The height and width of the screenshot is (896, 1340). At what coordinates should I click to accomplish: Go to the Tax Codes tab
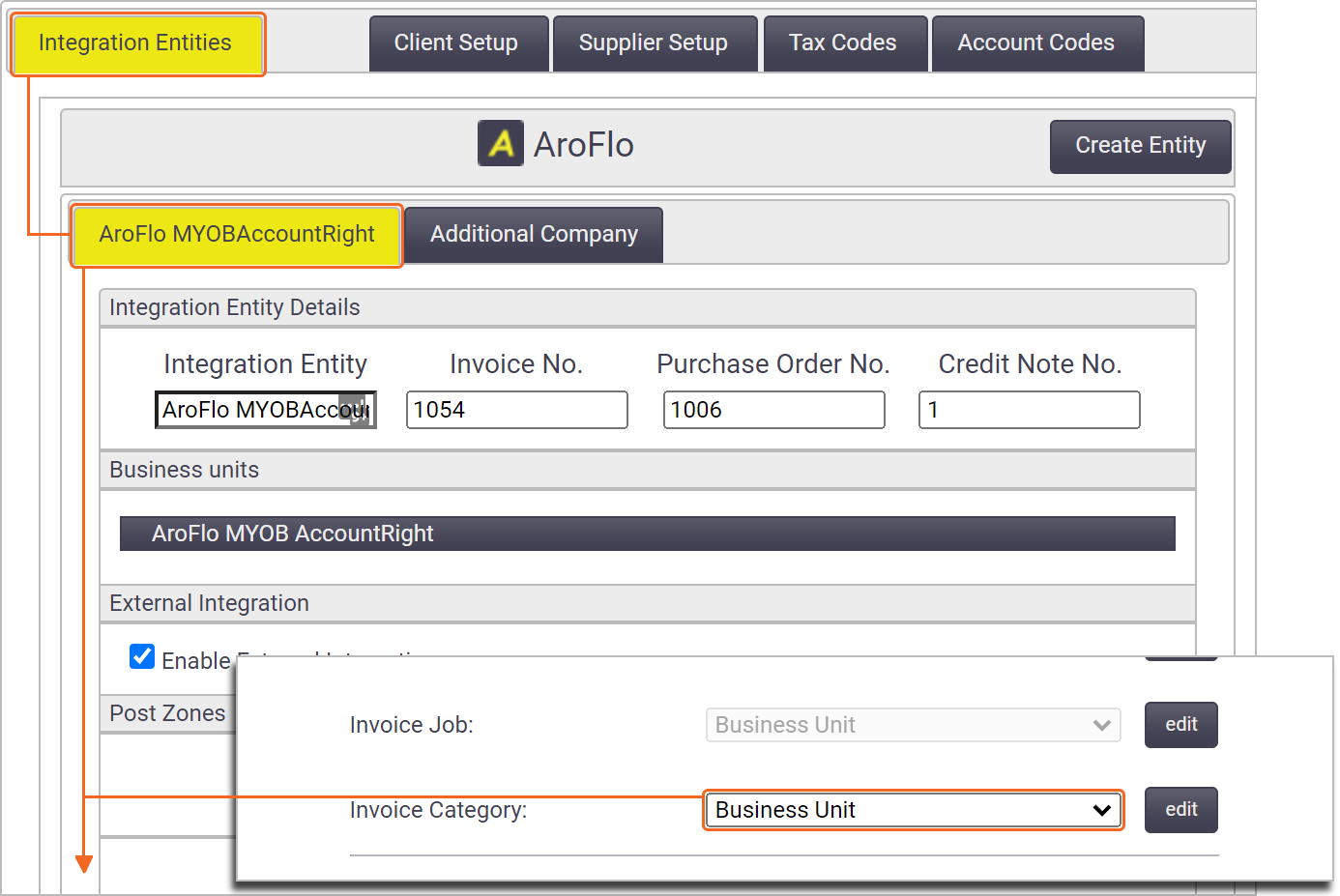tap(845, 43)
